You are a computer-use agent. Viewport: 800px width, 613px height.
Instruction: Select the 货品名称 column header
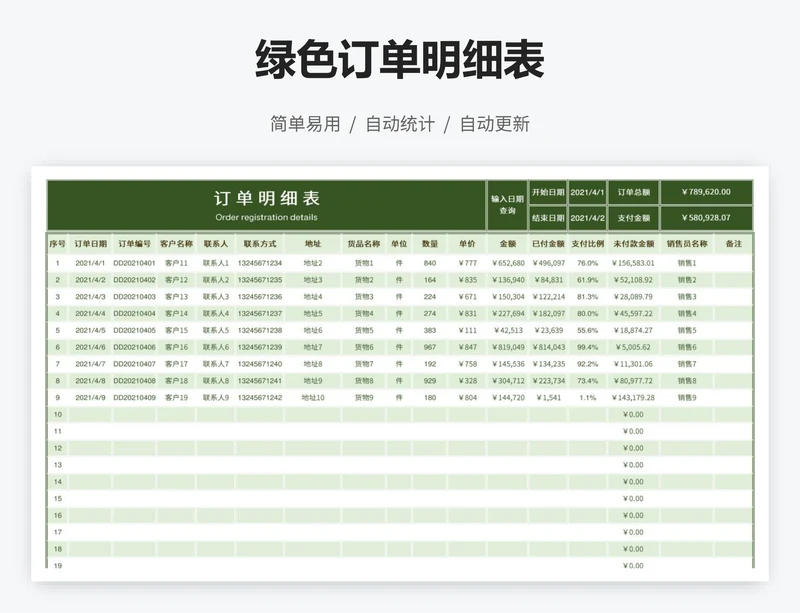click(x=363, y=243)
